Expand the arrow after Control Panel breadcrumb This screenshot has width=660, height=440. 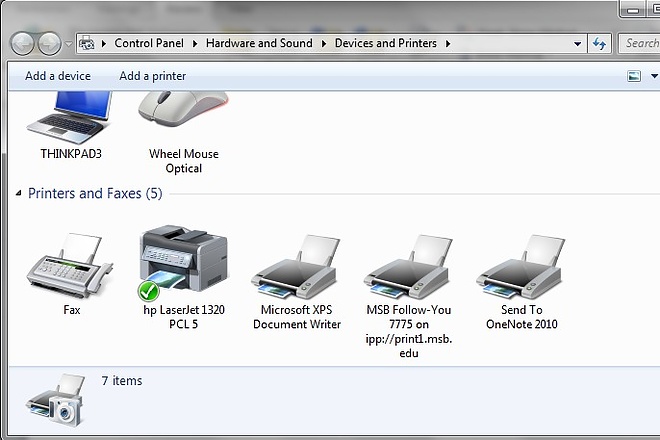pos(195,43)
